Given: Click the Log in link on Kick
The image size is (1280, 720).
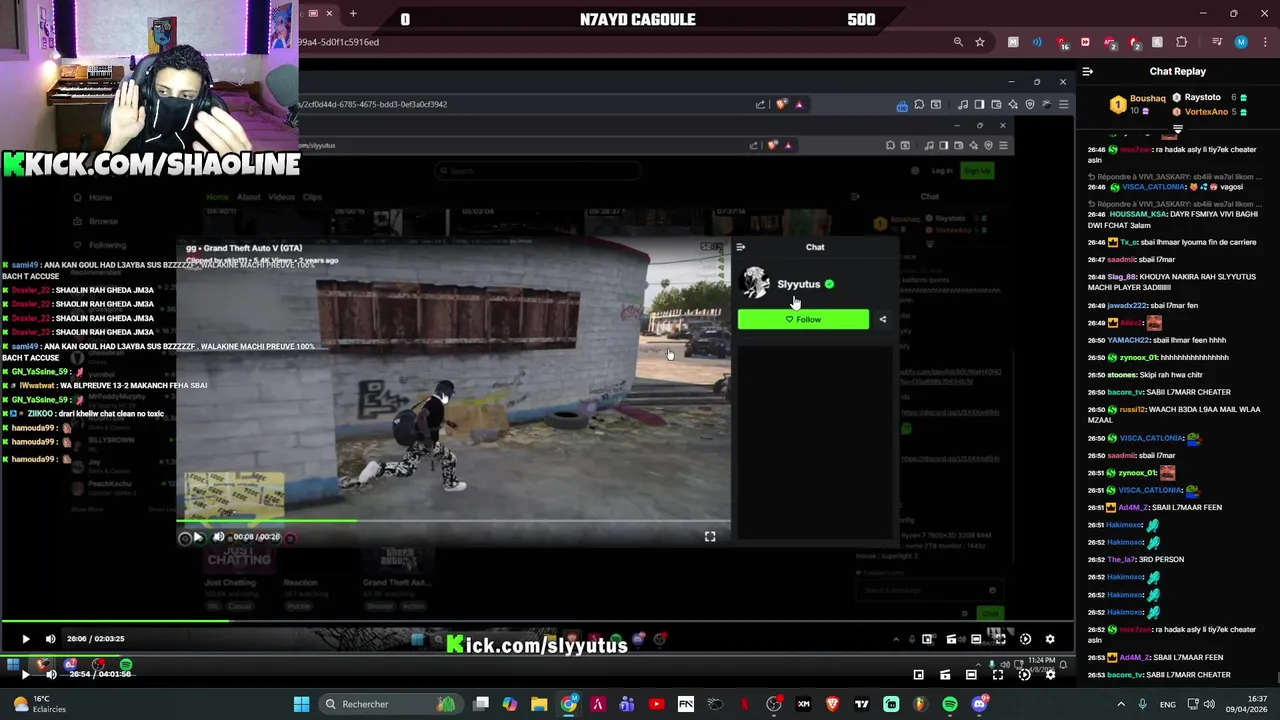Looking at the screenshot, I should click(942, 171).
